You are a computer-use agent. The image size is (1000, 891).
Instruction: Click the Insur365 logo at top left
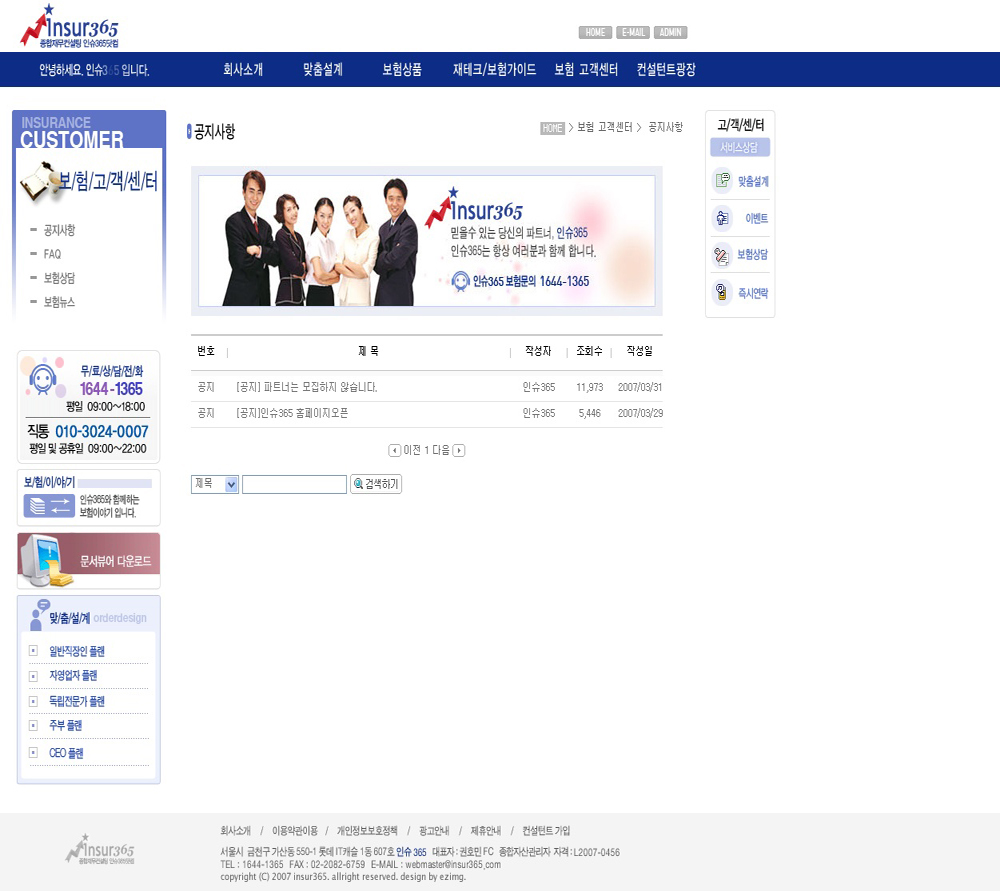tap(70, 27)
